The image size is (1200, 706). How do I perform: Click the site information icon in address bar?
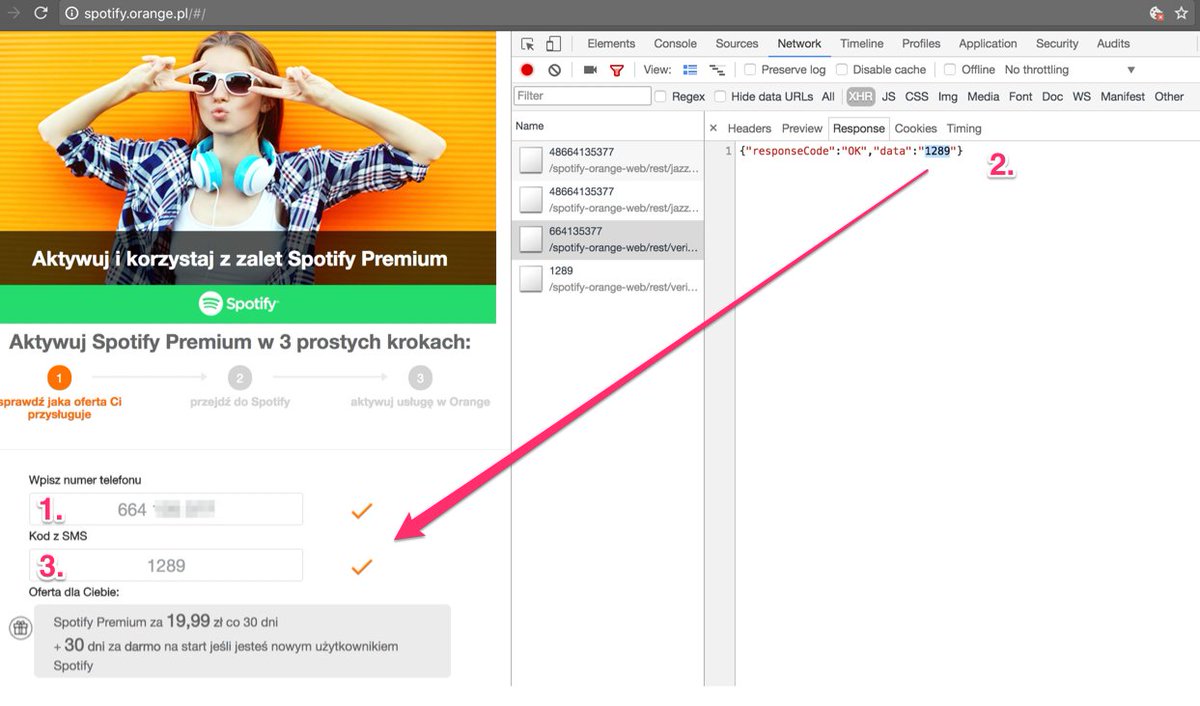[x=71, y=13]
